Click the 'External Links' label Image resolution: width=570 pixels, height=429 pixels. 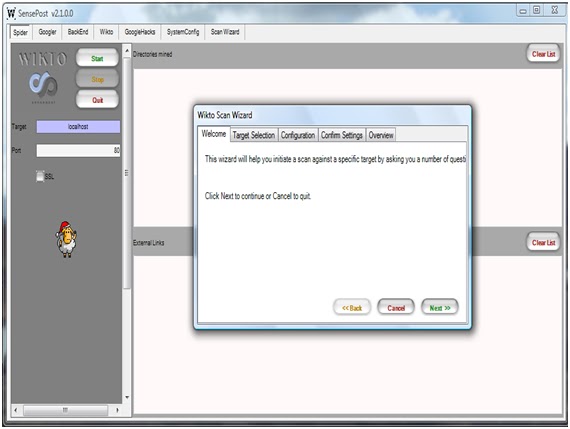pyautogui.click(x=148, y=242)
